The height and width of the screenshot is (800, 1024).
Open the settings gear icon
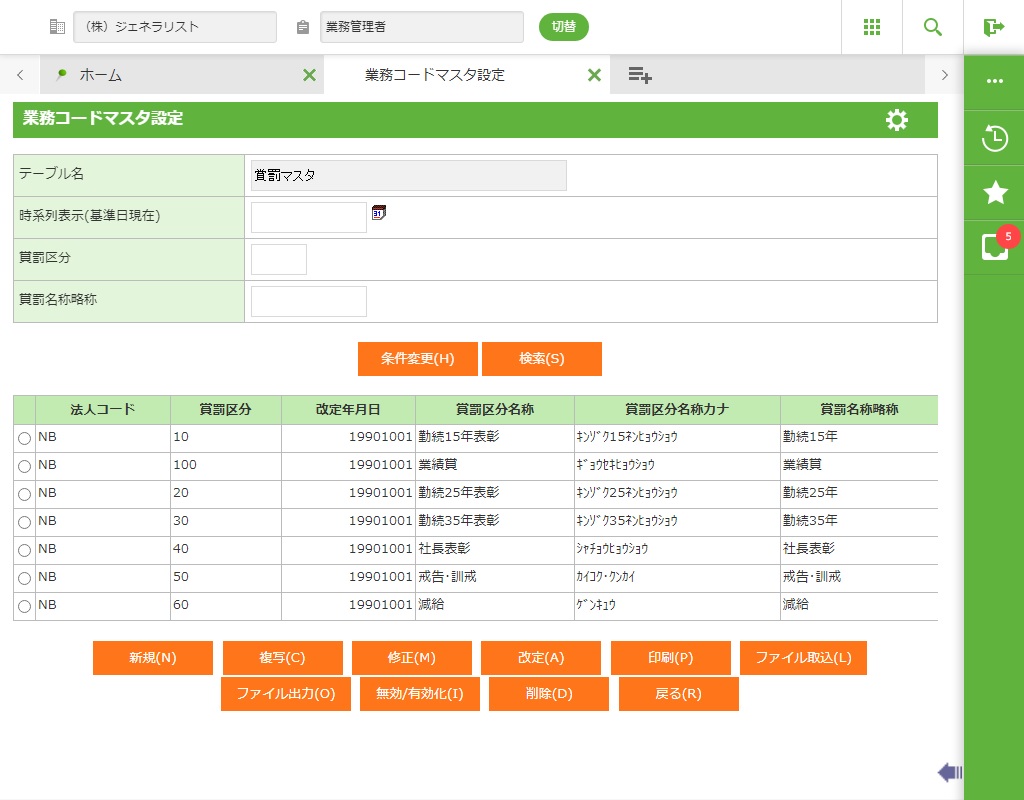pyautogui.click(x=897, y=120)
